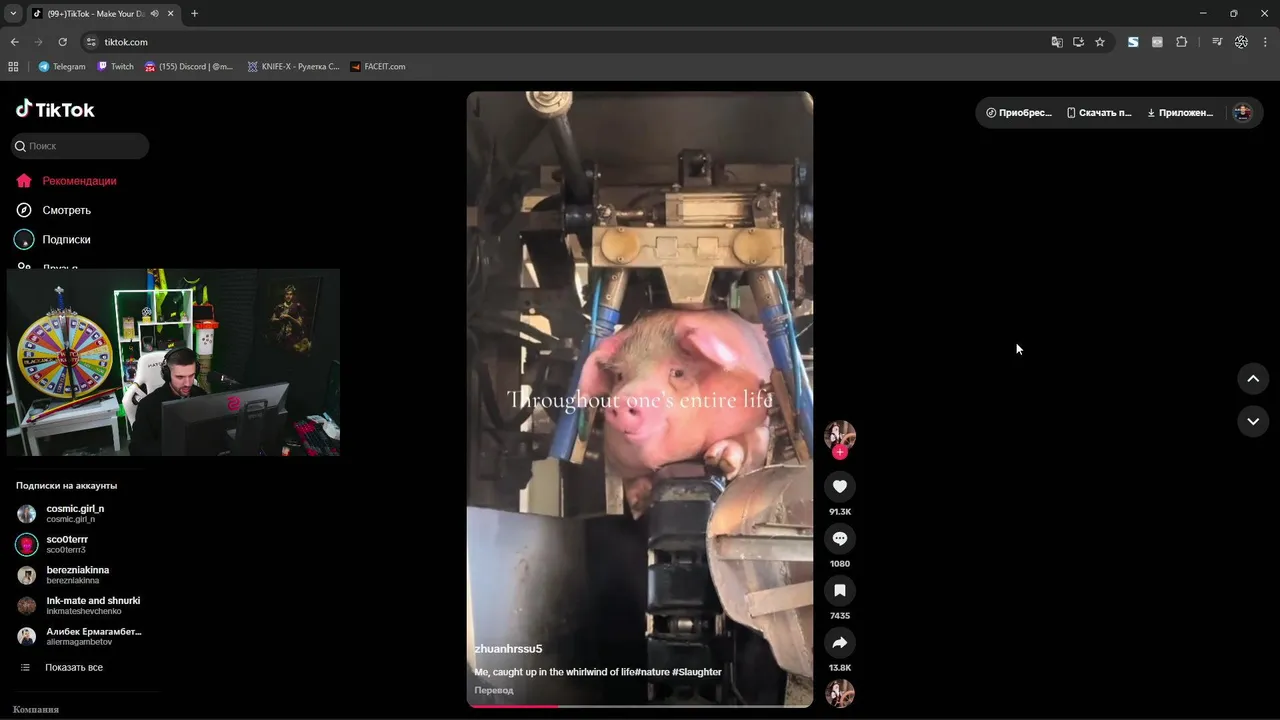Click the zhuanhrssu5 username on video

(x=508, y=649)
